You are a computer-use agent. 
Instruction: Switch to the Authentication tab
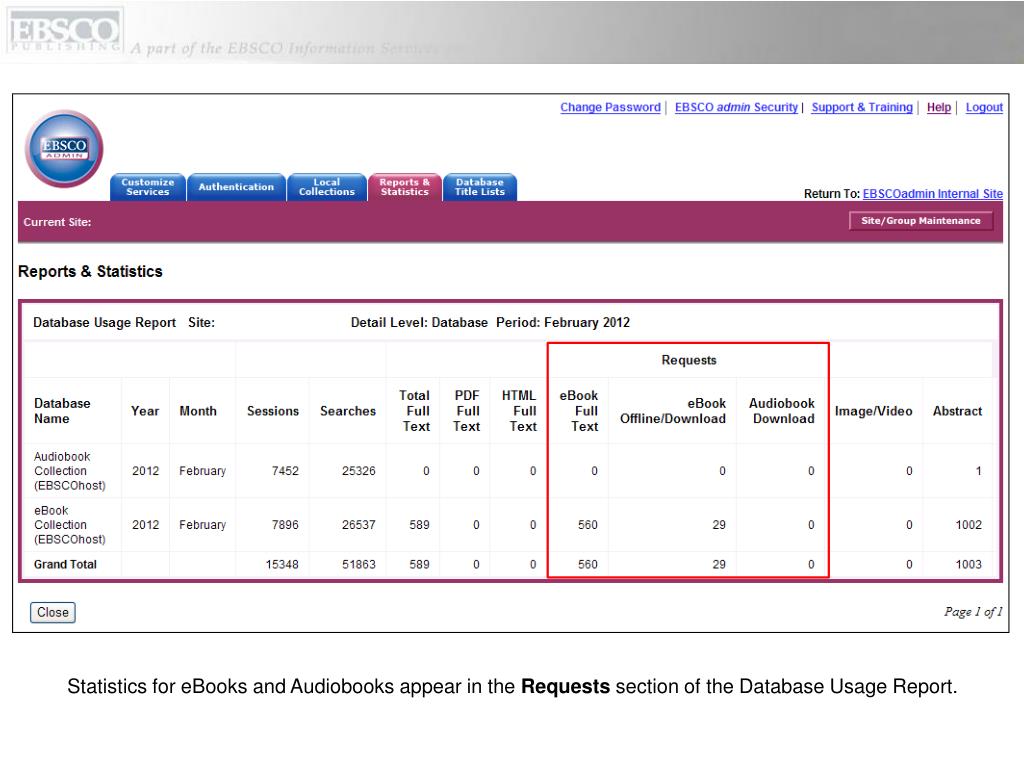click(236, 187)
